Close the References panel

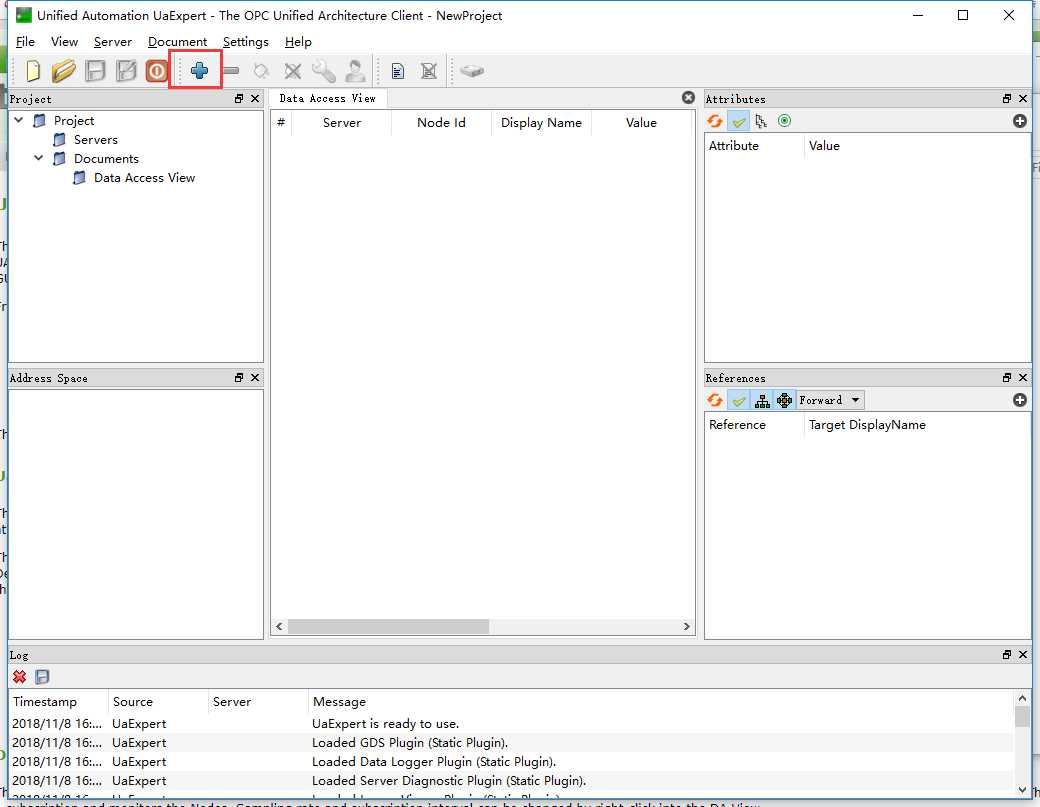click(1023, 377)
